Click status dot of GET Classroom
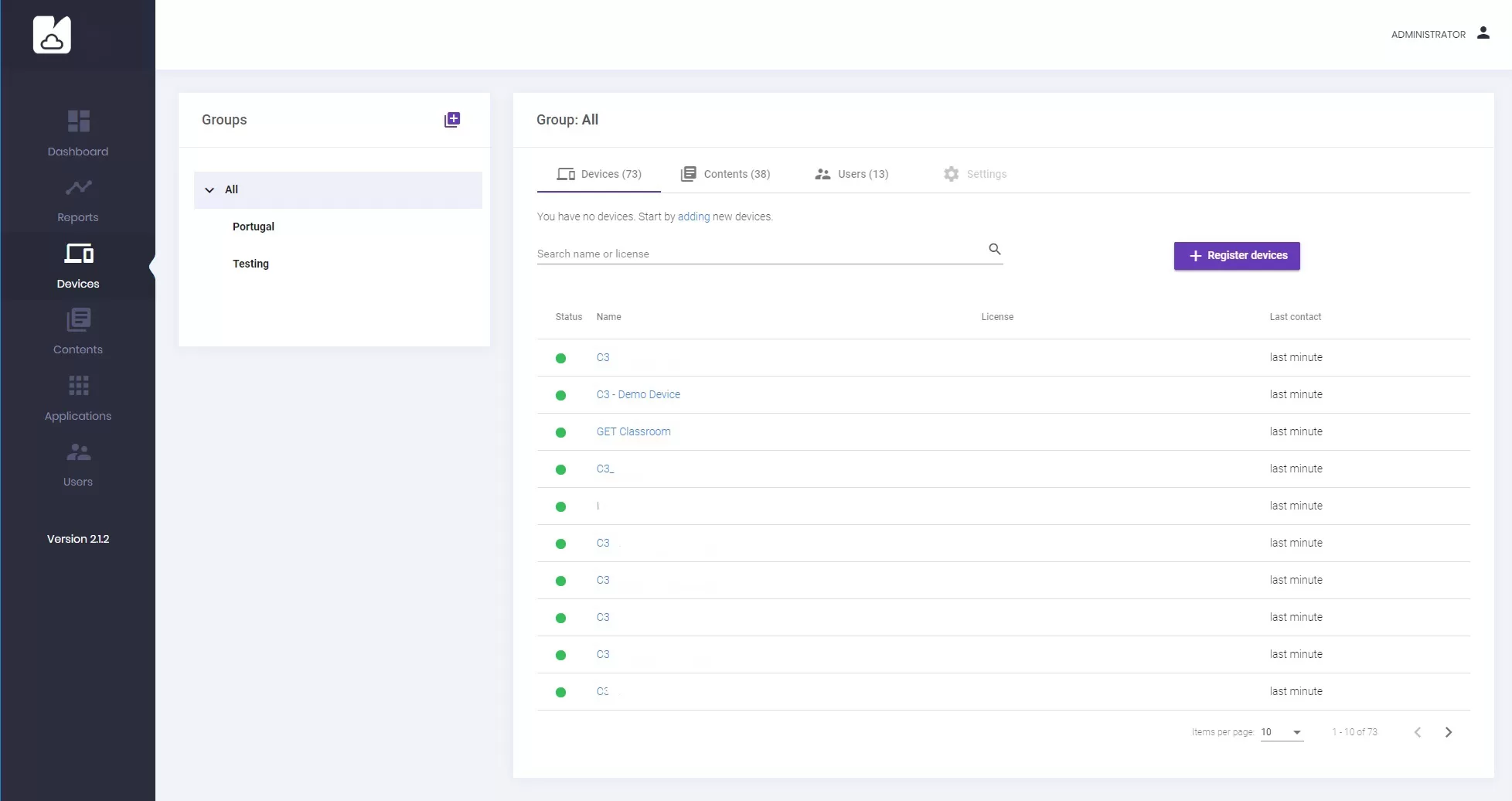The width and height of the screenshot is (1512, 801). coord(560,432)
